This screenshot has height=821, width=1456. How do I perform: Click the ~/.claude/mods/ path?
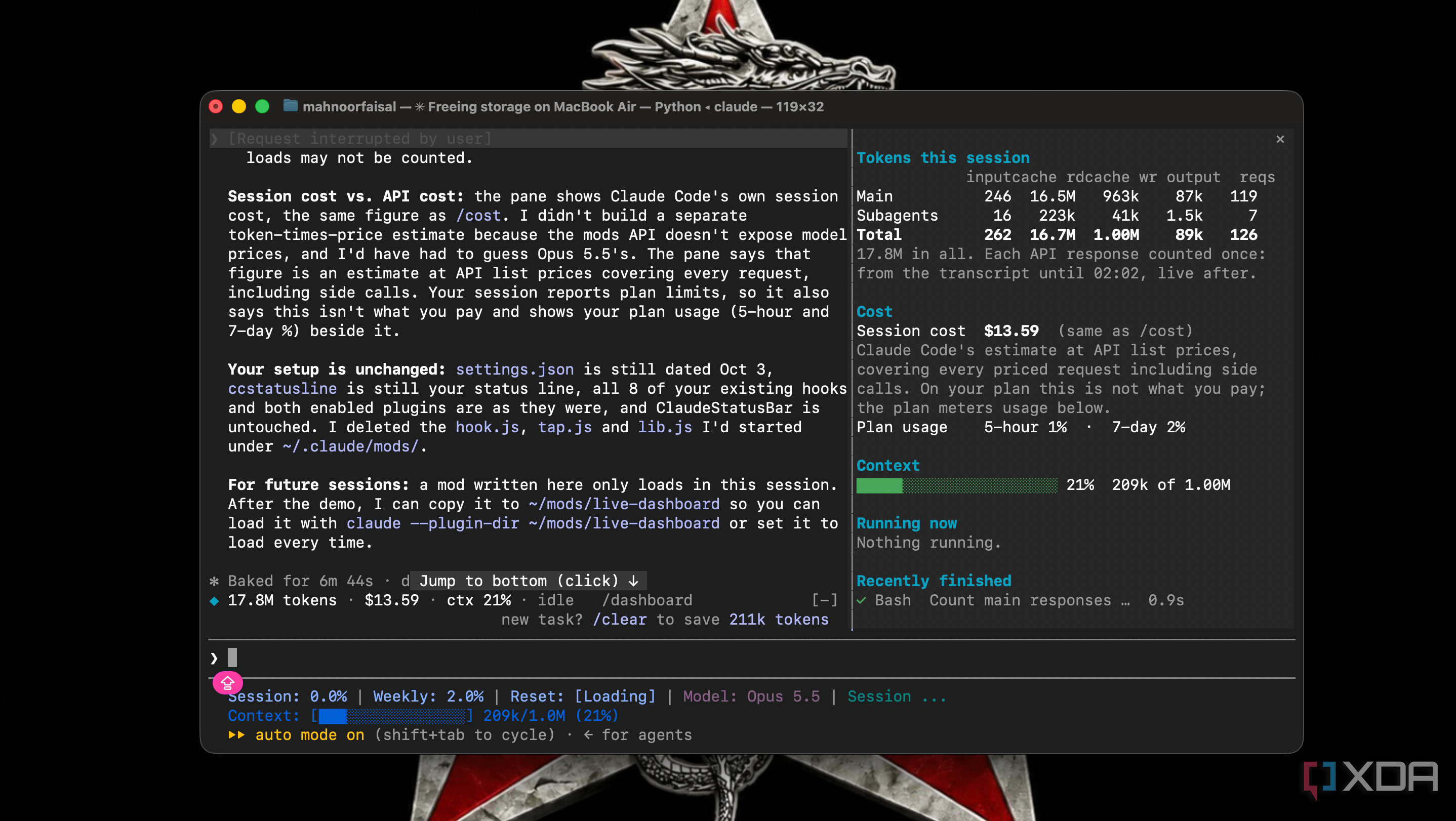pos(350,446)
